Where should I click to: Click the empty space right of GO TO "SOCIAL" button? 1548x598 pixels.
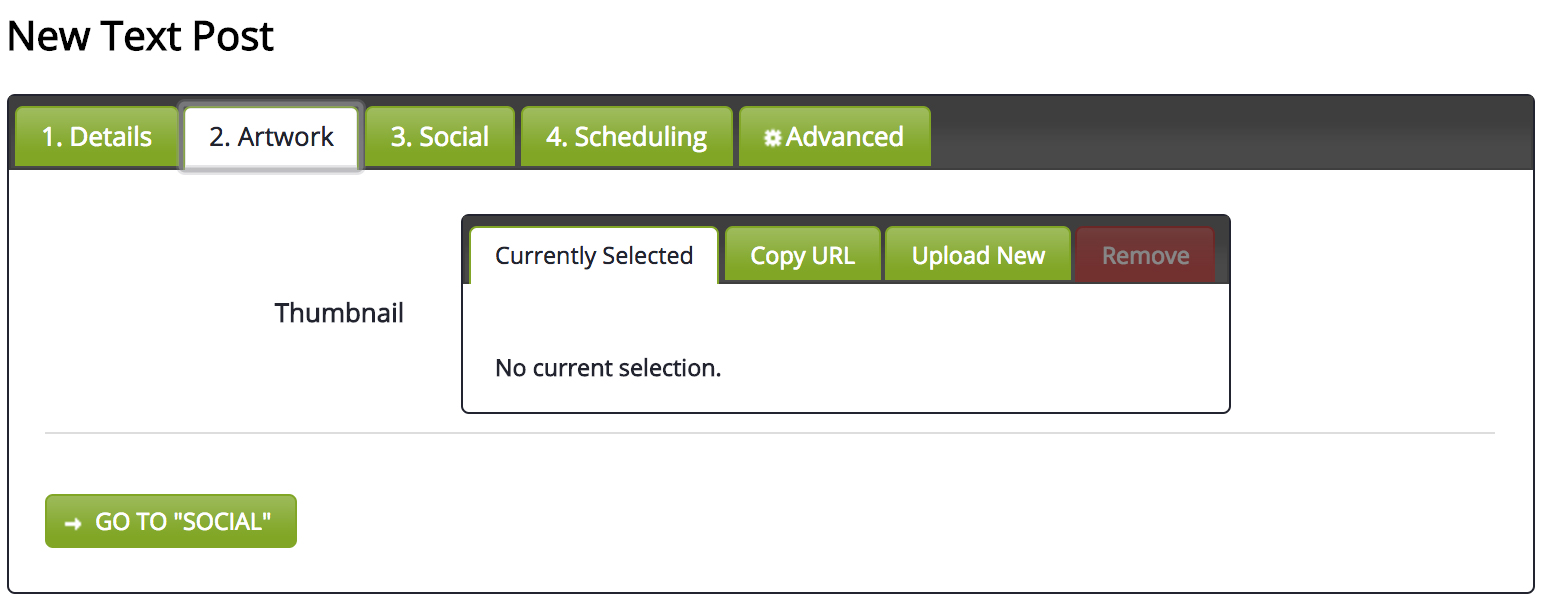tap(800, 522)
